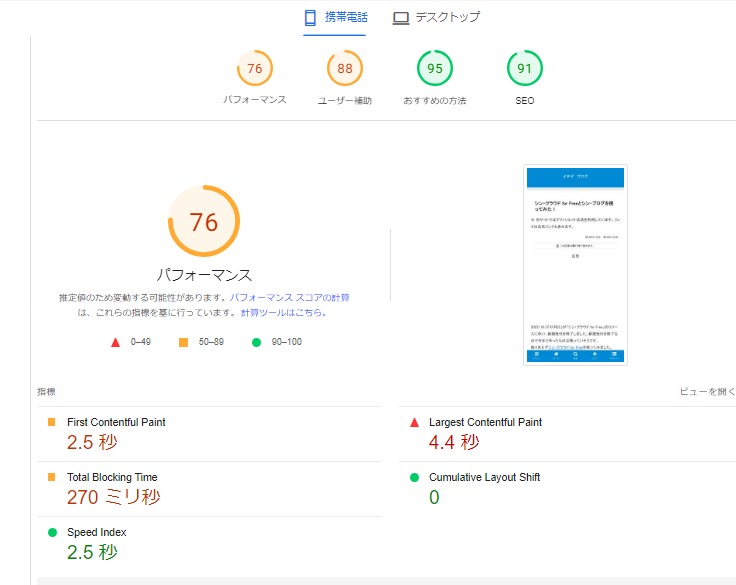Switch to the 携帯電話 tab
This screenshot has width=736, height=585.
click(x=335, y=18)
